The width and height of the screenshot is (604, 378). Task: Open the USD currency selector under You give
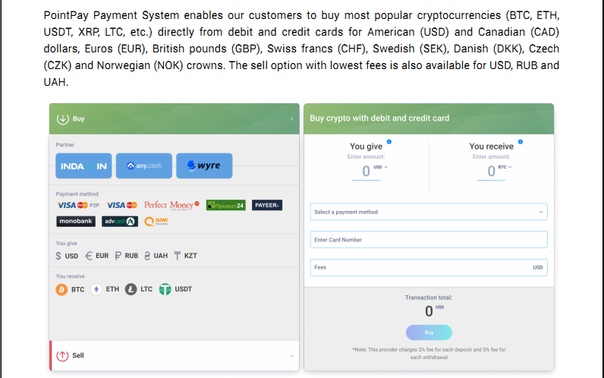coord(381,167)
